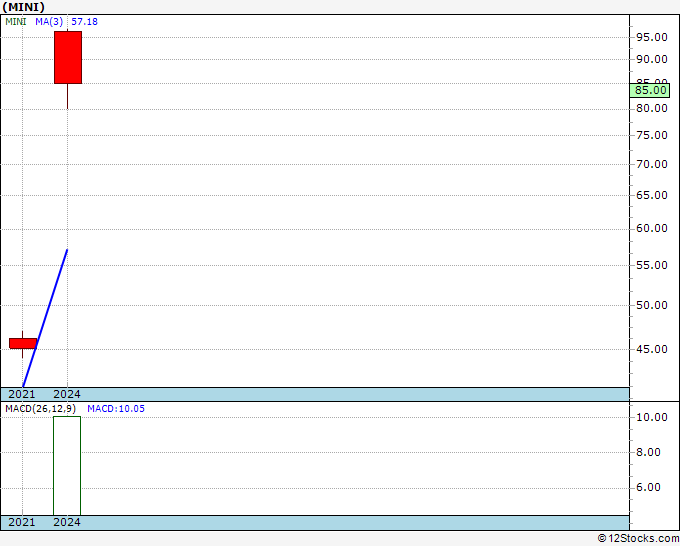Click the 6.00 MACD axis label
The height and width of the screenshot is (546, 680).
tap(648, 487)
